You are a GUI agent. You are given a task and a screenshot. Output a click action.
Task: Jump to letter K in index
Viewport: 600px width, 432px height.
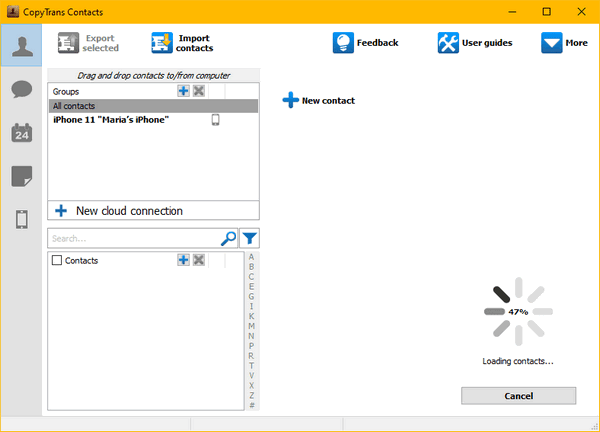[x=251, y=316]
